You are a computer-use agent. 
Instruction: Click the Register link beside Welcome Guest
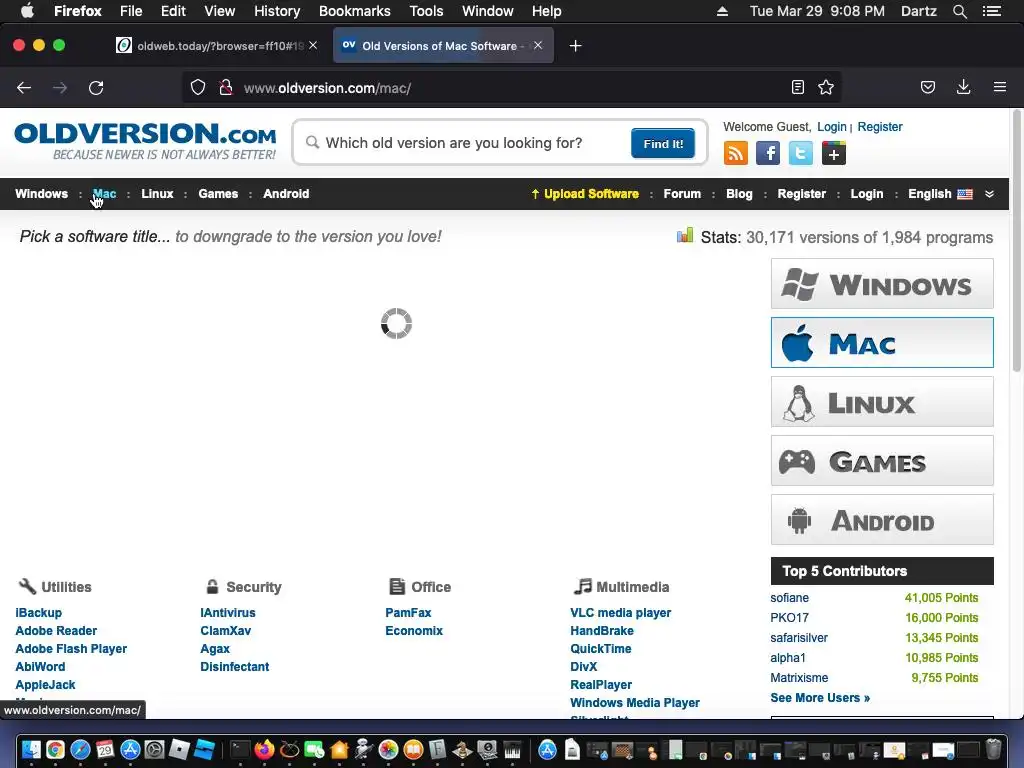(x=880, y=127)
